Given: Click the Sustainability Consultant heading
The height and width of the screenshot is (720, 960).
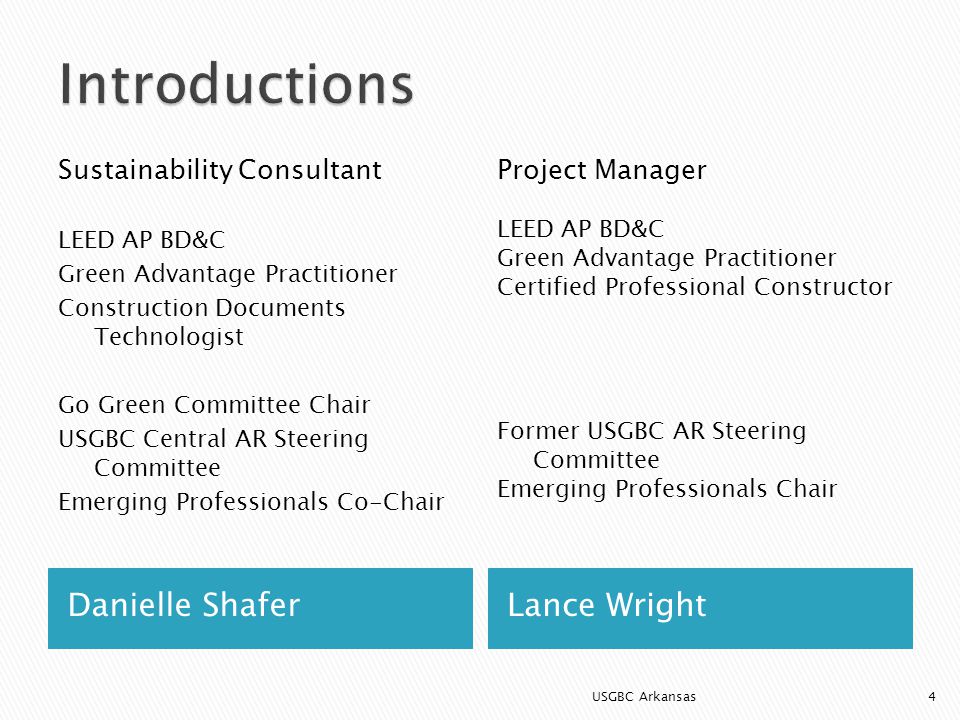Looking at the screenshot, I should coord(220,170).
